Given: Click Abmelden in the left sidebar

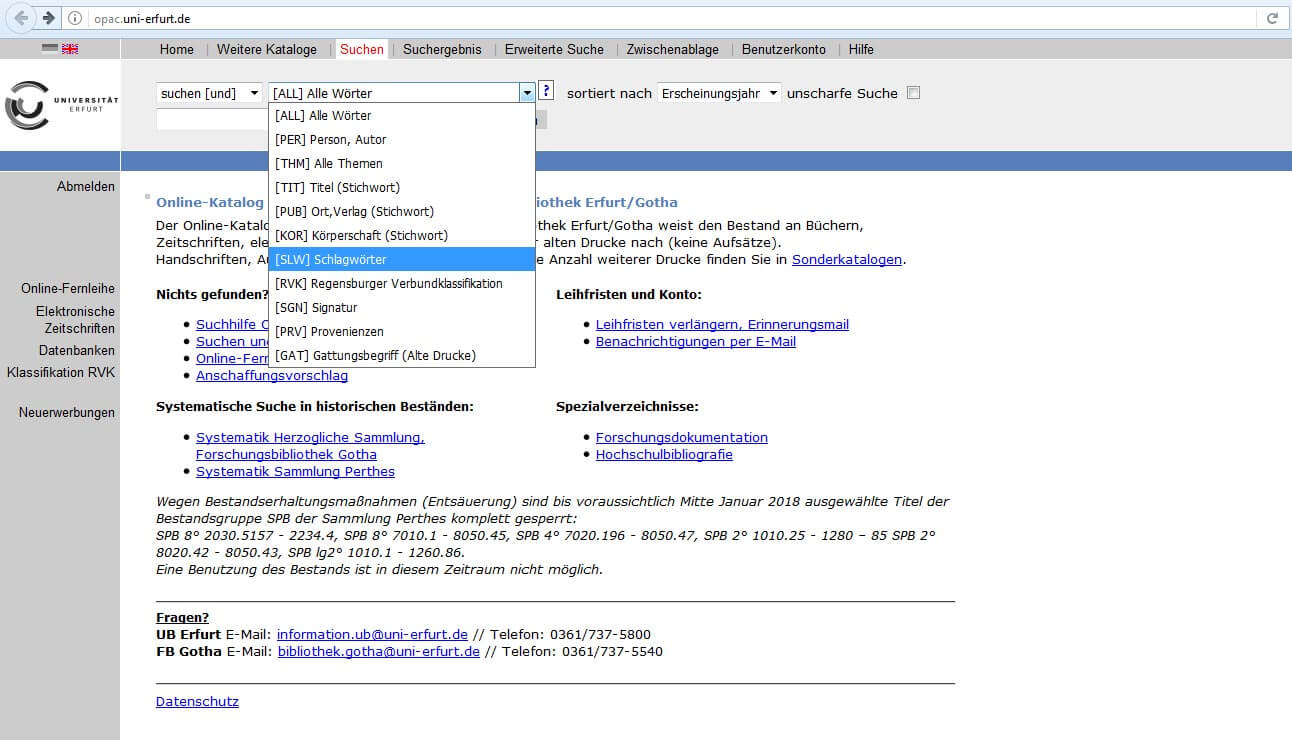Looking at the screenshot, I should (x=85, y=186).
